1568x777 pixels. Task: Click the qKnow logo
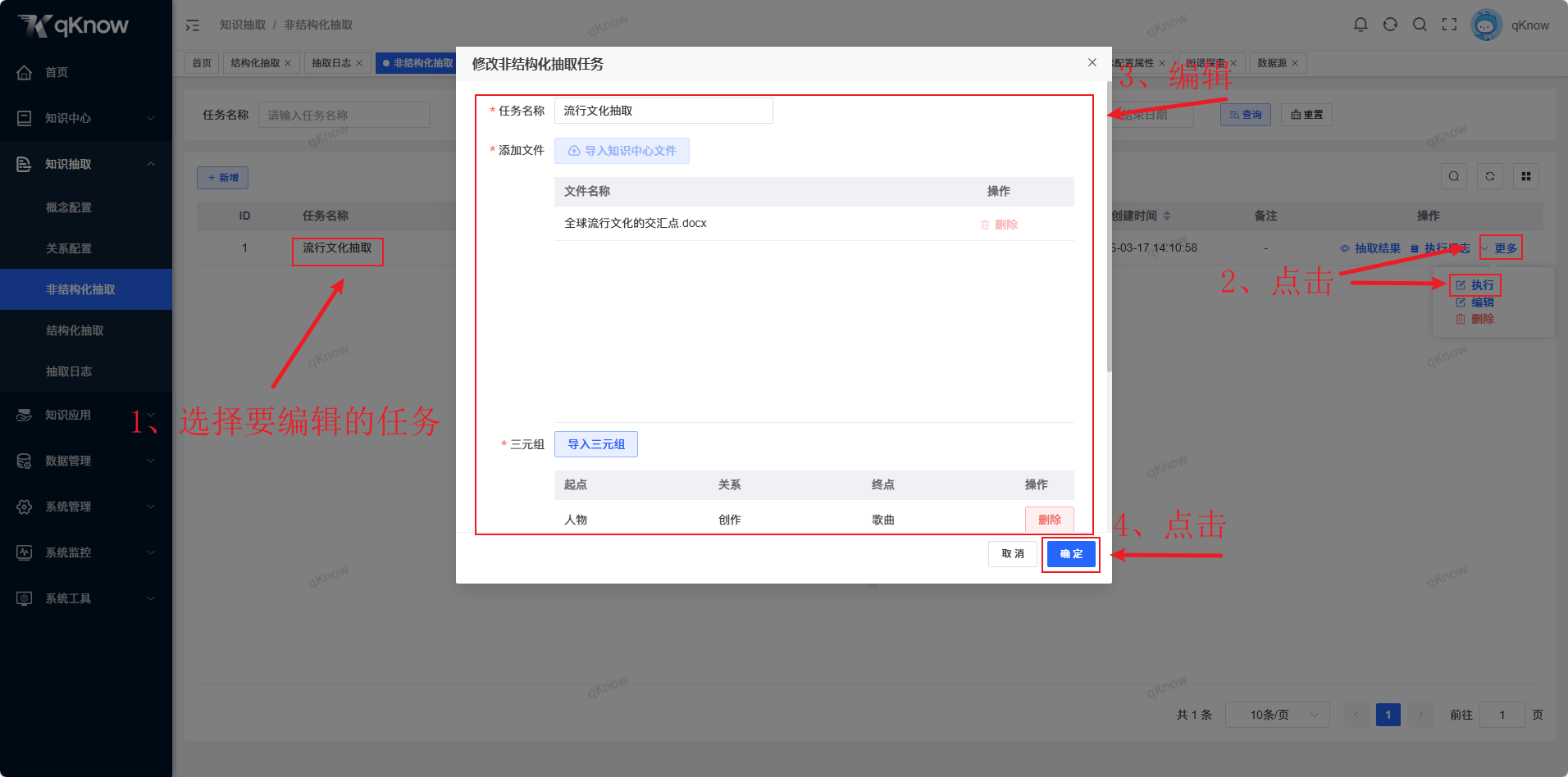click(x=74, y=25)
